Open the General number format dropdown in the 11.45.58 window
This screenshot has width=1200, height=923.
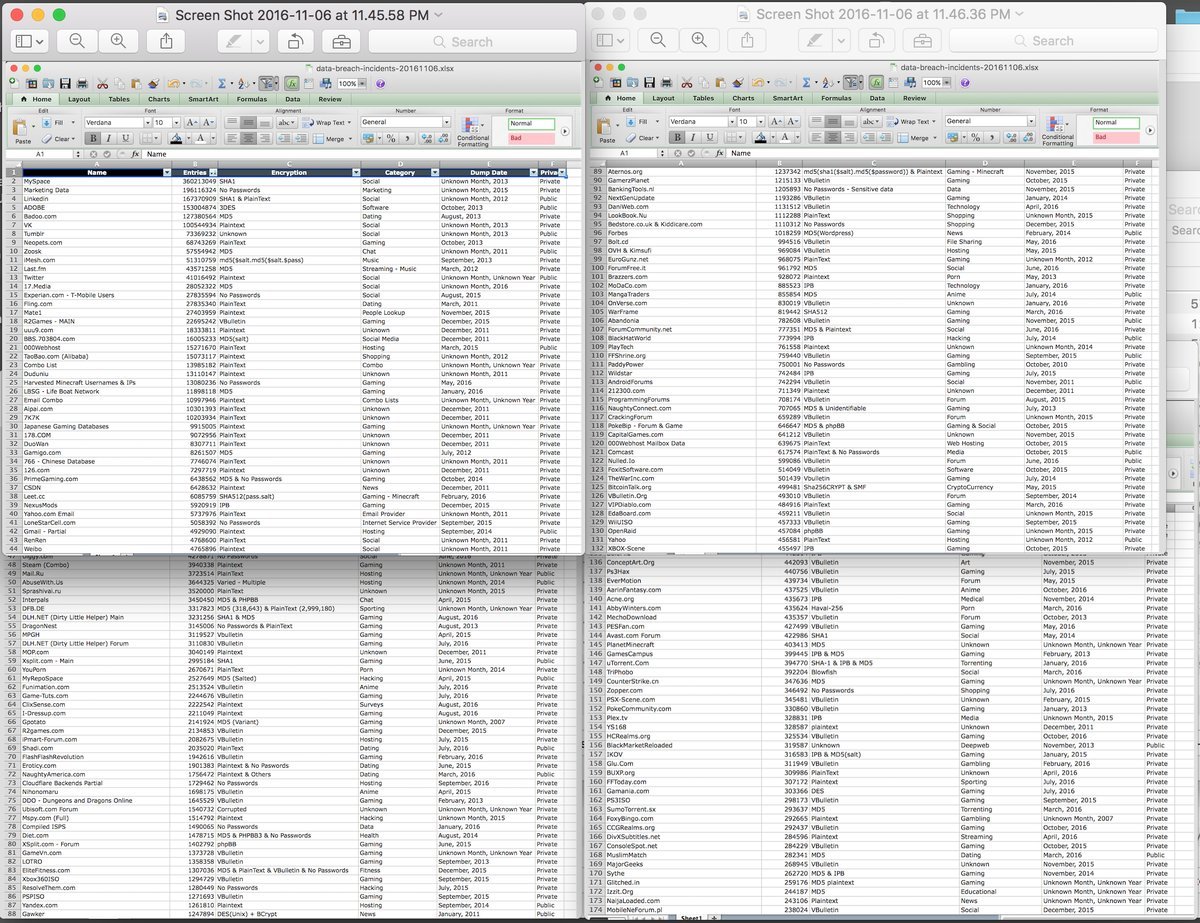(446, 122)
